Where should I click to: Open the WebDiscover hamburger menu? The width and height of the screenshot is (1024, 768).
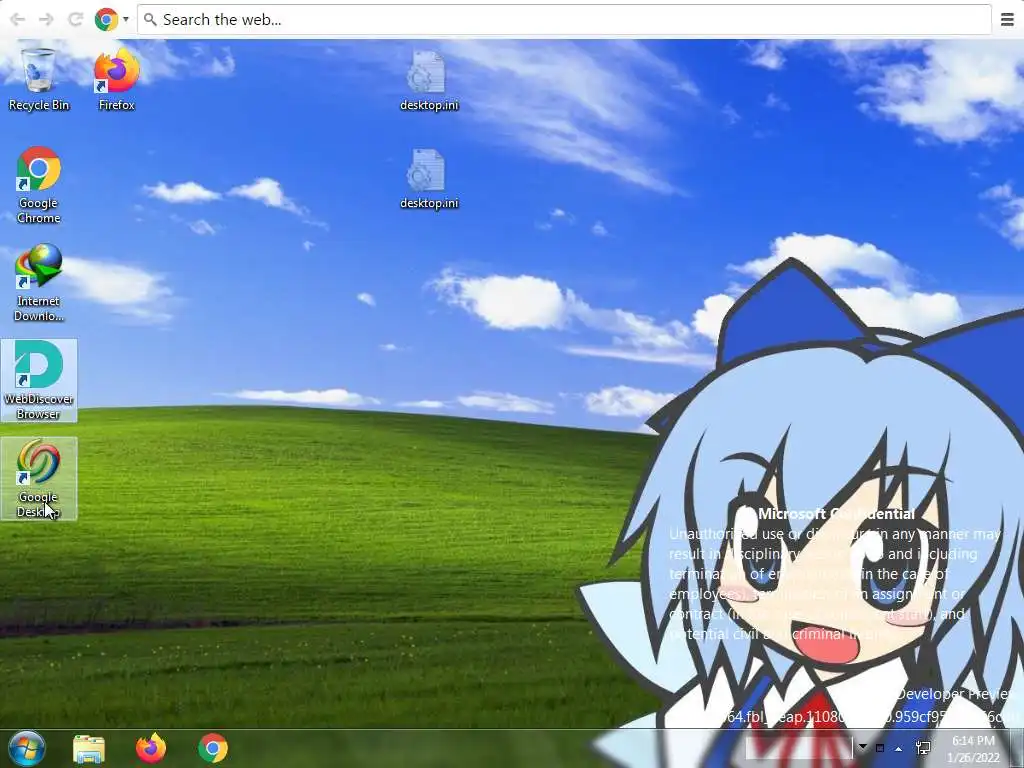pyautogui.click(x=1007, y=20)
